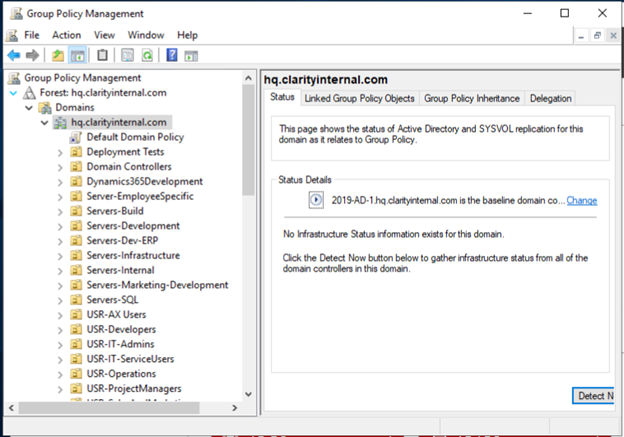Viewport: 624px width, 437px height.
Task: Click the Servers-Build OU folder icon
Action: click(x=76, y=211)
